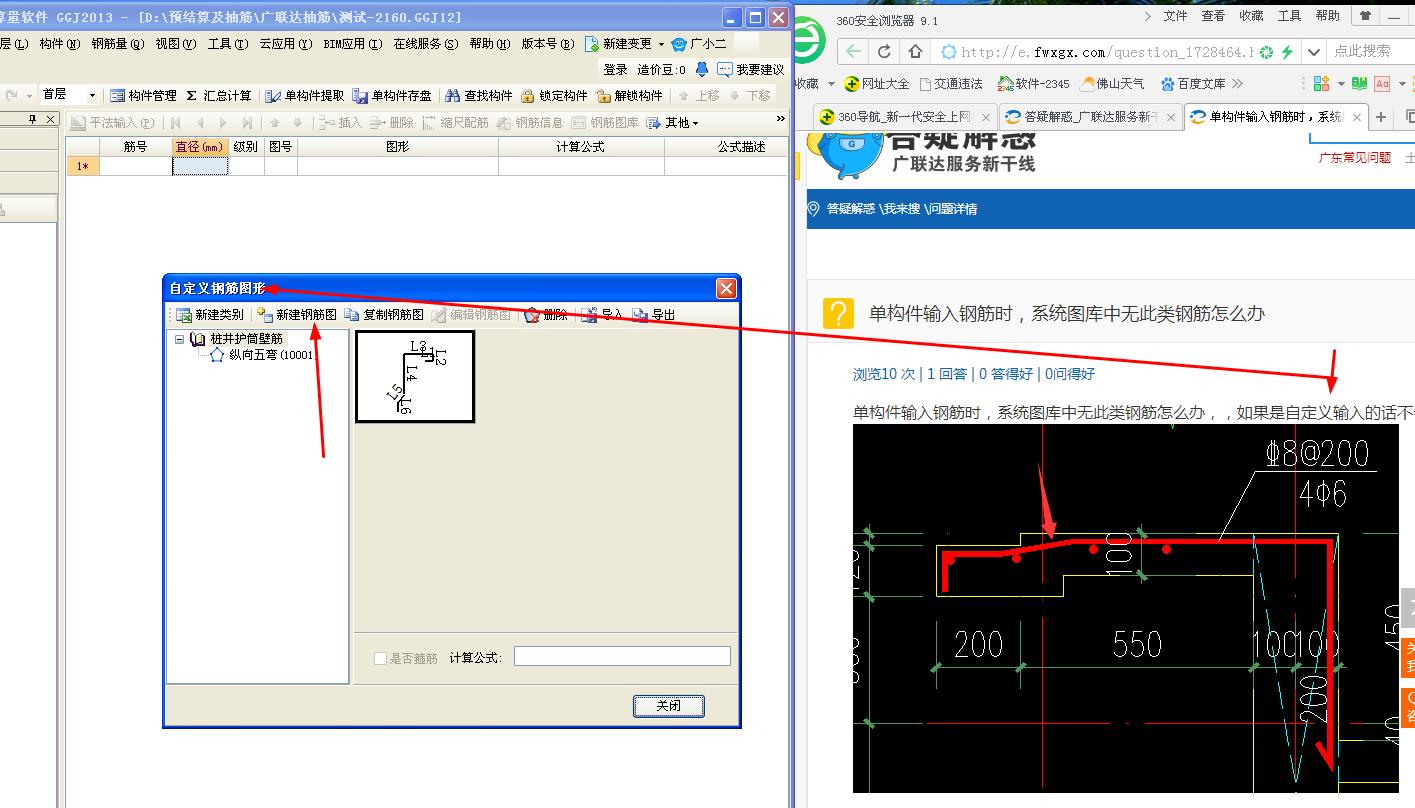This screenshot has height=808, width=1415.
Task: Open the 视图(V) menu
Action: tap(175, 44)
